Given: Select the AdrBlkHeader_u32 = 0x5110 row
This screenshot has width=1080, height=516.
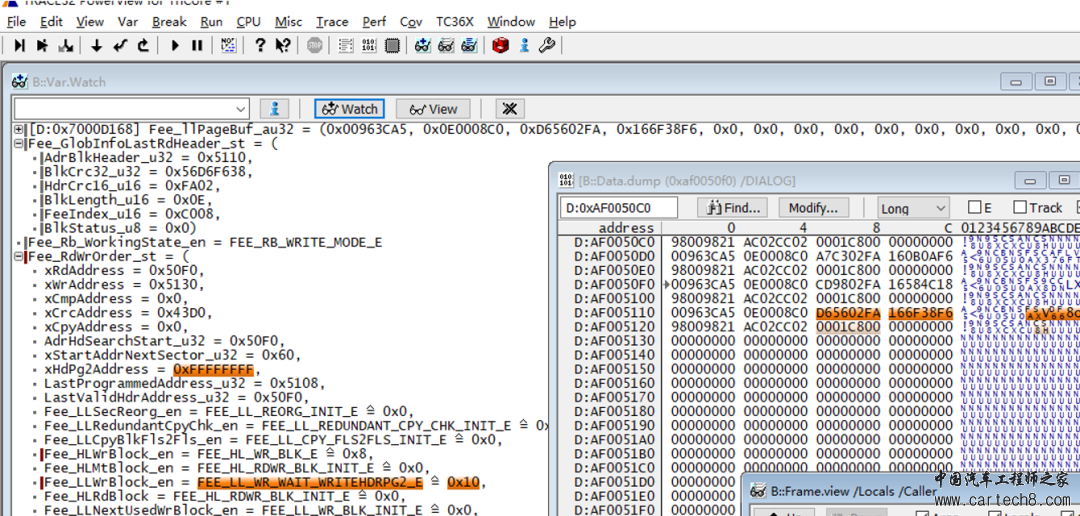Looking at the screenshot, I should [x=149, y=158].
